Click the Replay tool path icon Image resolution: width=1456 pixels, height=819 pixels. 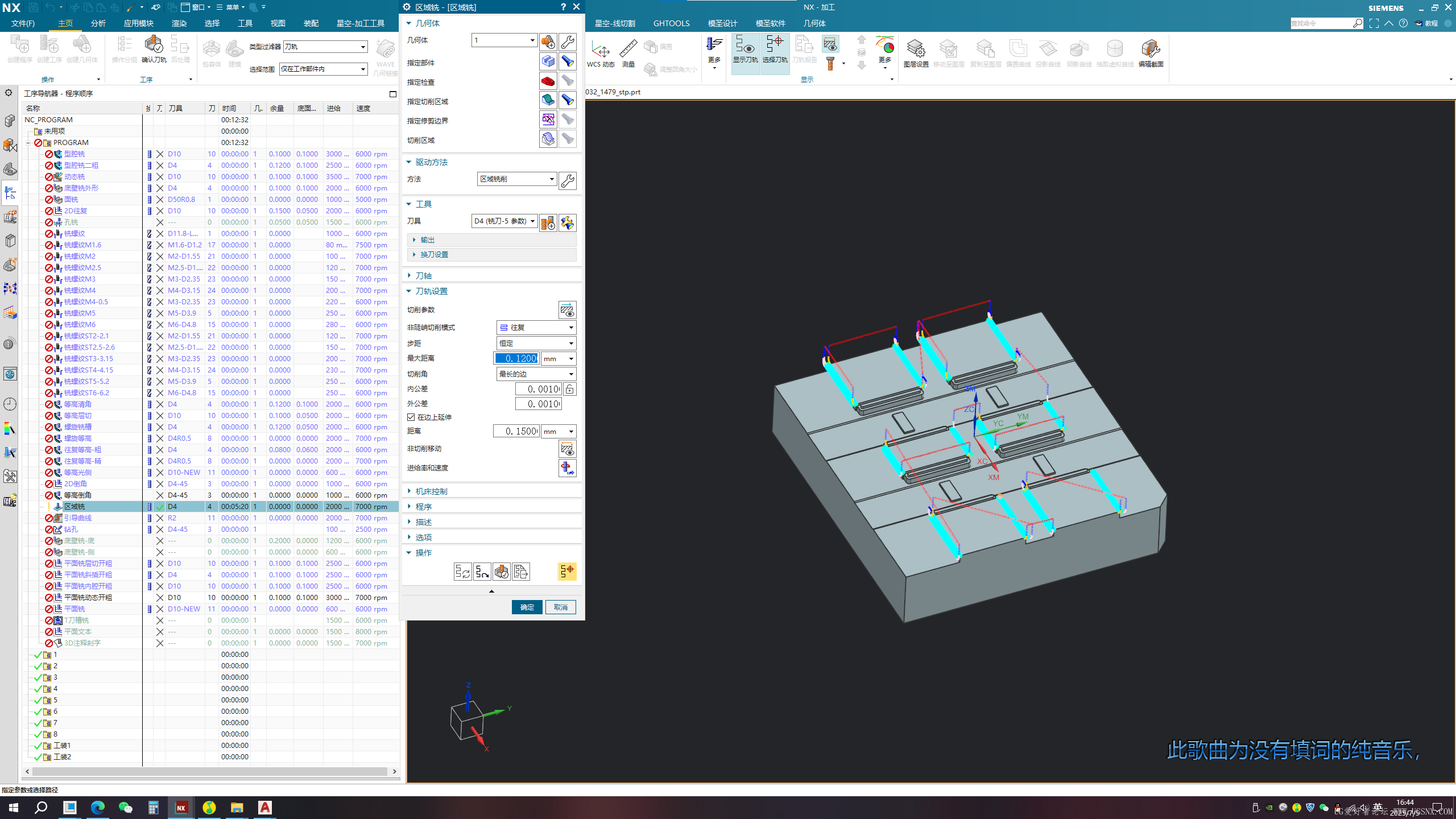pos(482,572)
